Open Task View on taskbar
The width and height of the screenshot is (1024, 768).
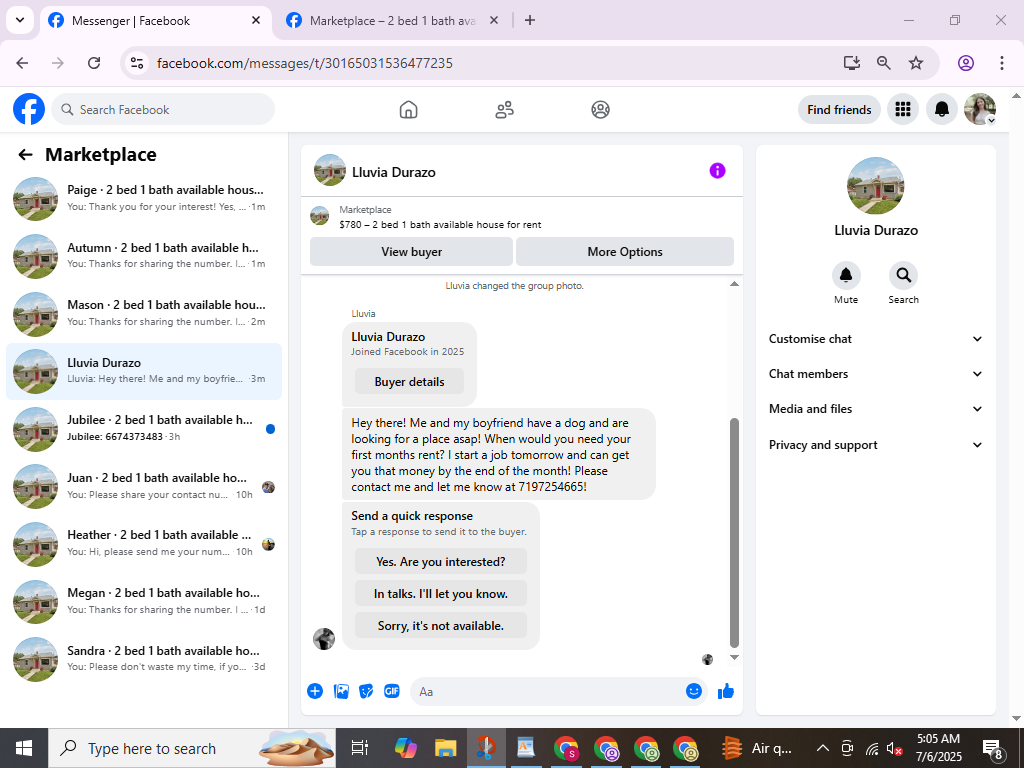point(359,748)
